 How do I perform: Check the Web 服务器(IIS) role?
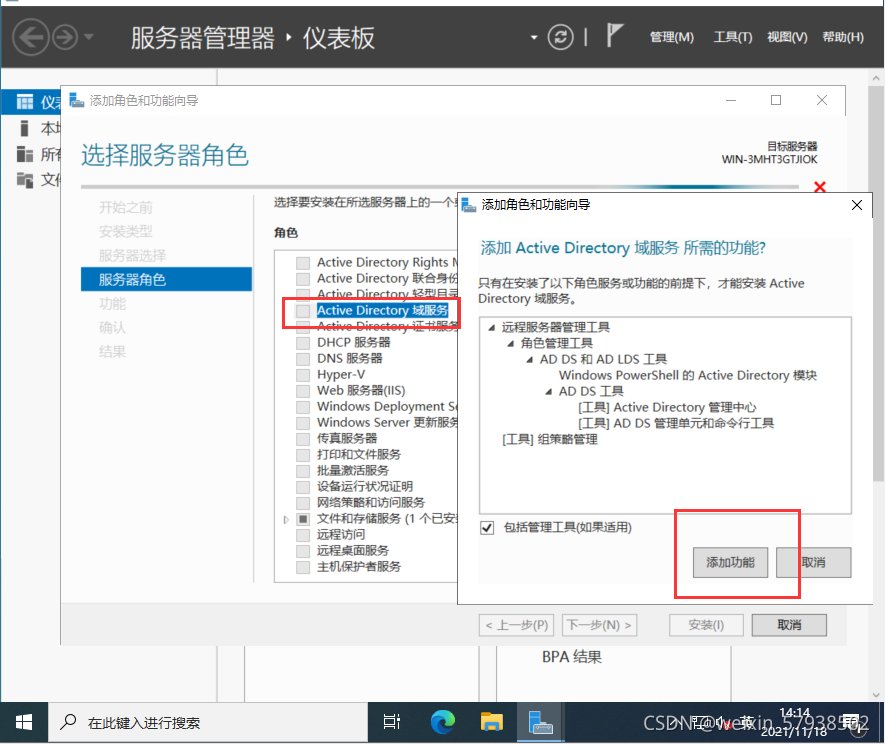pyautogui.click(x=303, y=391)
